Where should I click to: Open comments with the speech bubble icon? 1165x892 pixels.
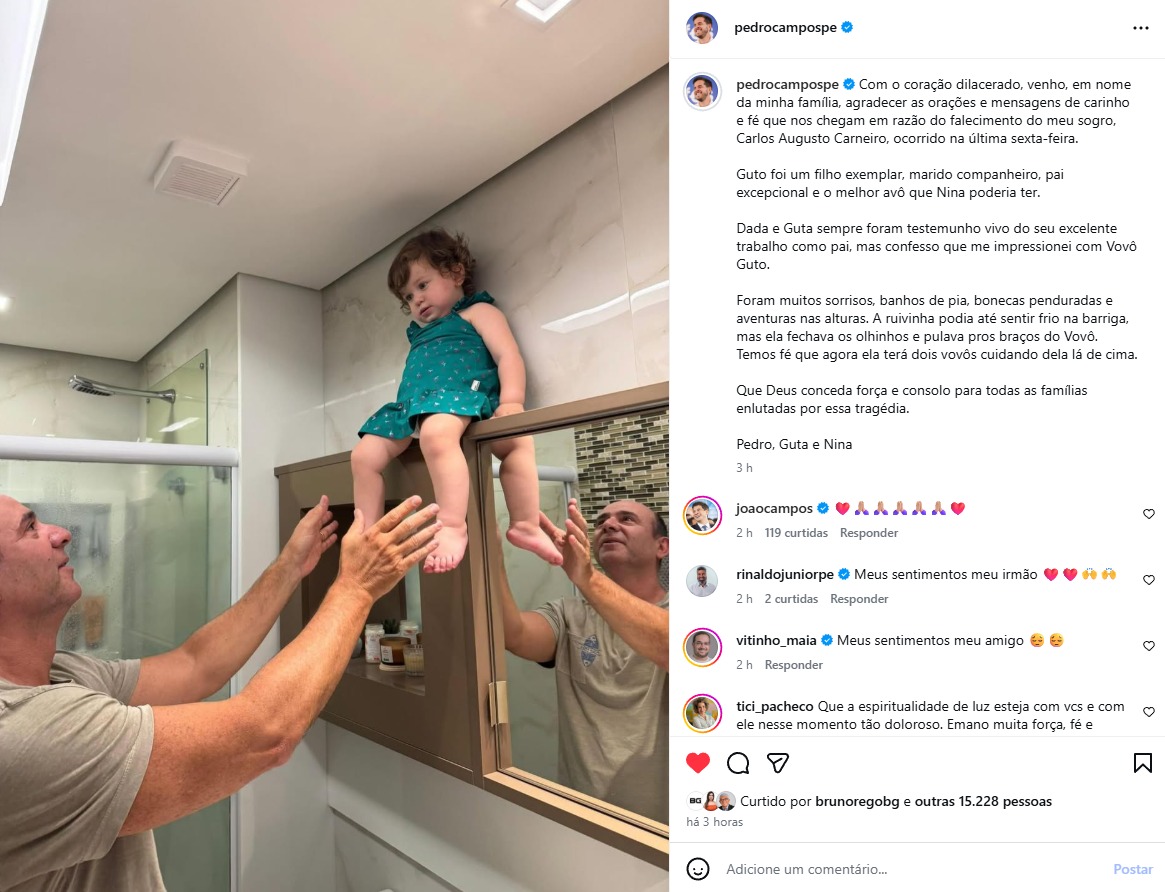click(x=738, y=763)
